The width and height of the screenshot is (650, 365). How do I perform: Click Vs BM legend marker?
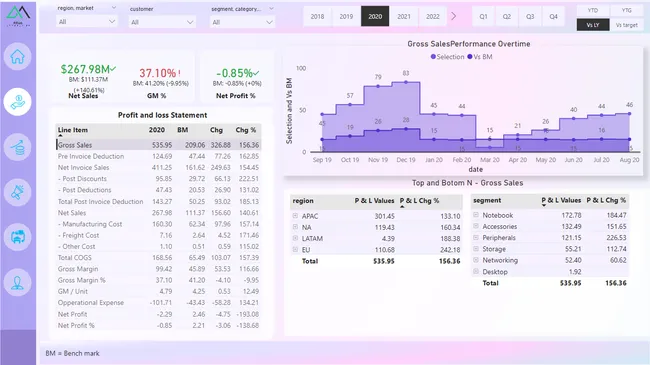tap(470, 57)
